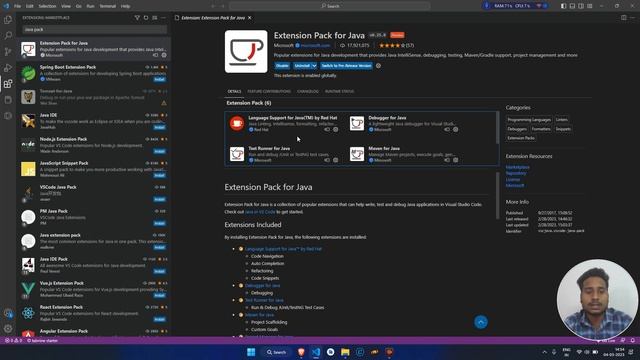The image size is (640, 360).
Task: Select the Details tab
Action: click(234, 91)
